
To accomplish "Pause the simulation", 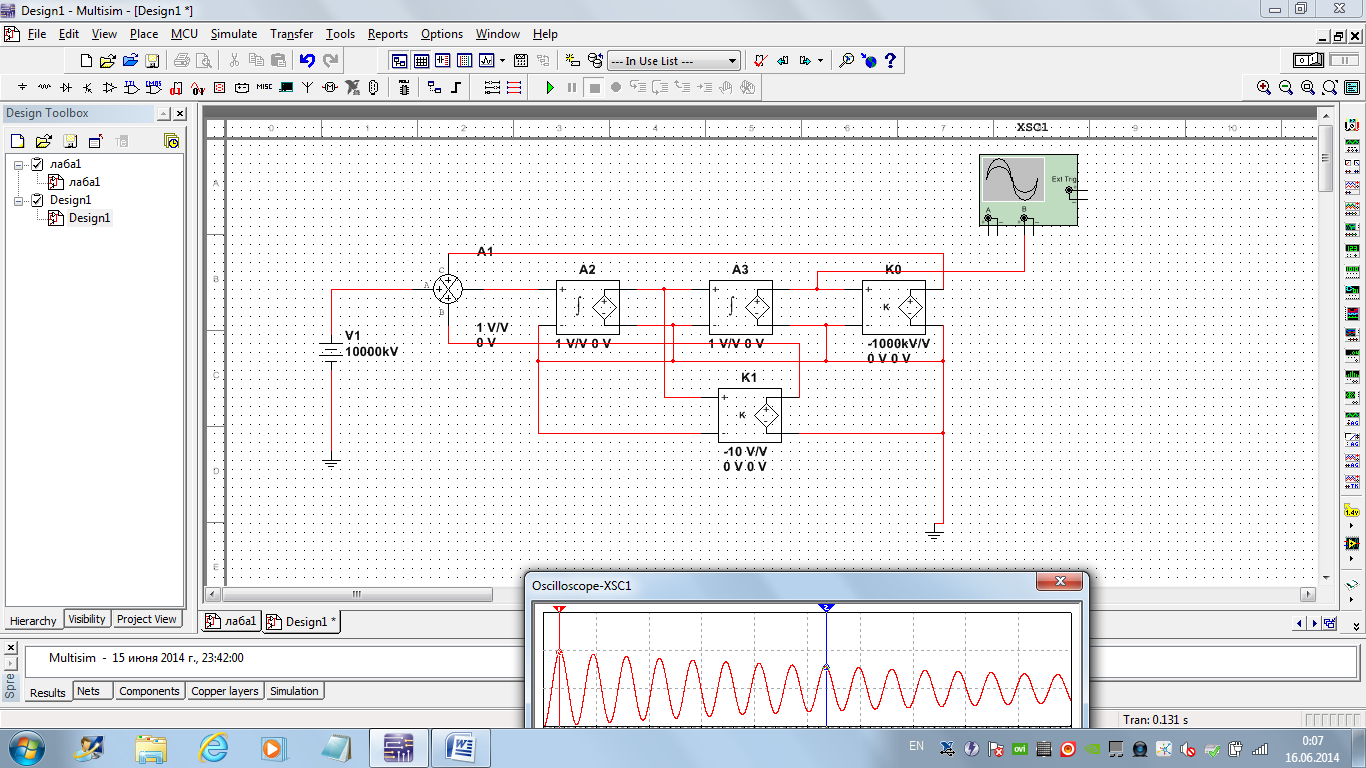I will pyautogui.click(x=572, y=88).
